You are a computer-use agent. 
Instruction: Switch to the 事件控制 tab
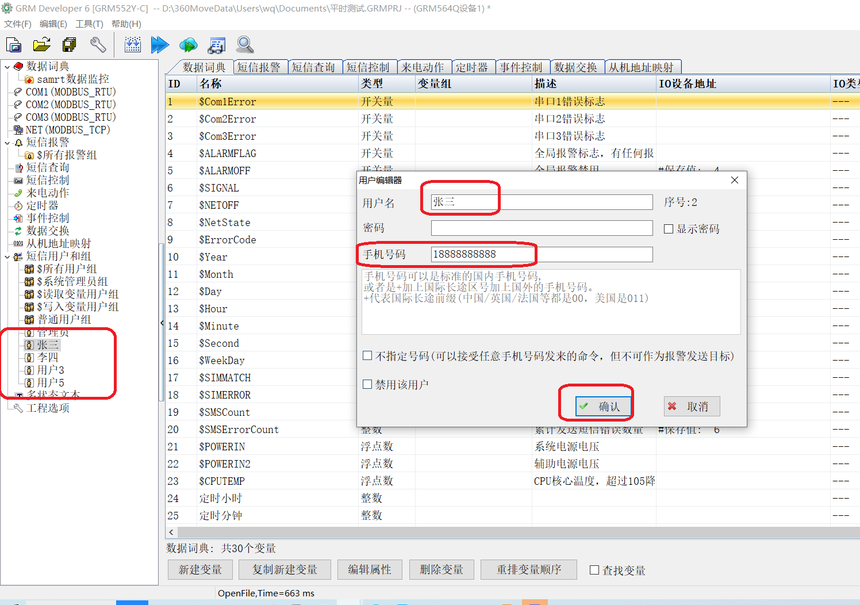point(521,67)
